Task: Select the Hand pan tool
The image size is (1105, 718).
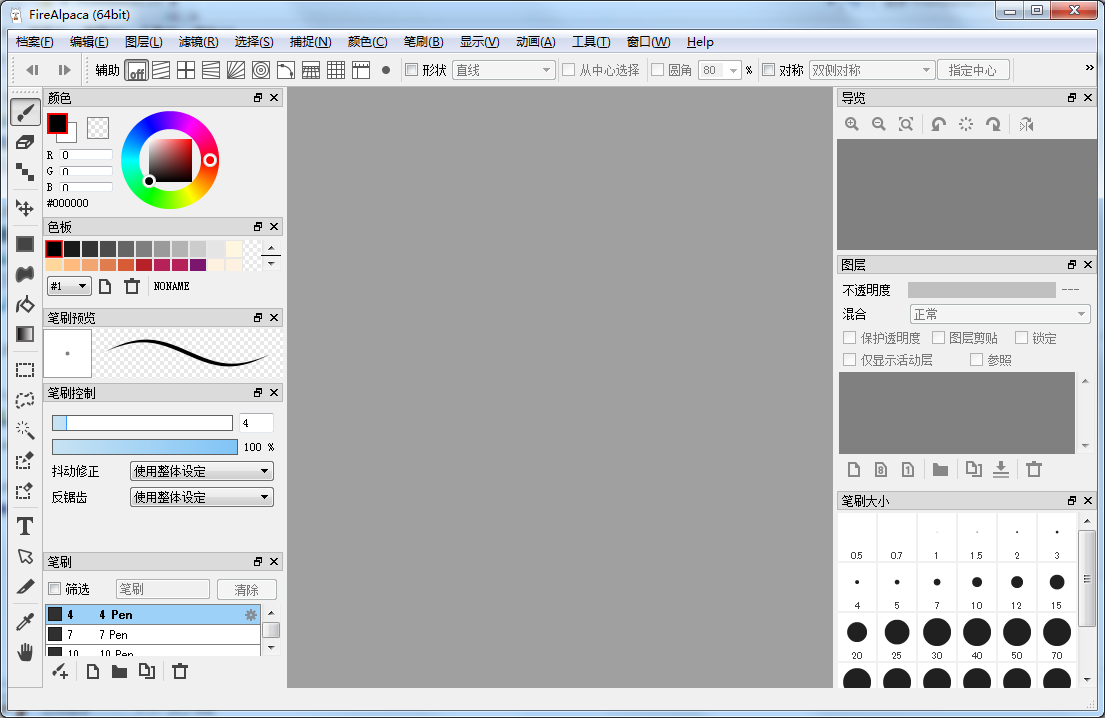Action: click(25, 652)
